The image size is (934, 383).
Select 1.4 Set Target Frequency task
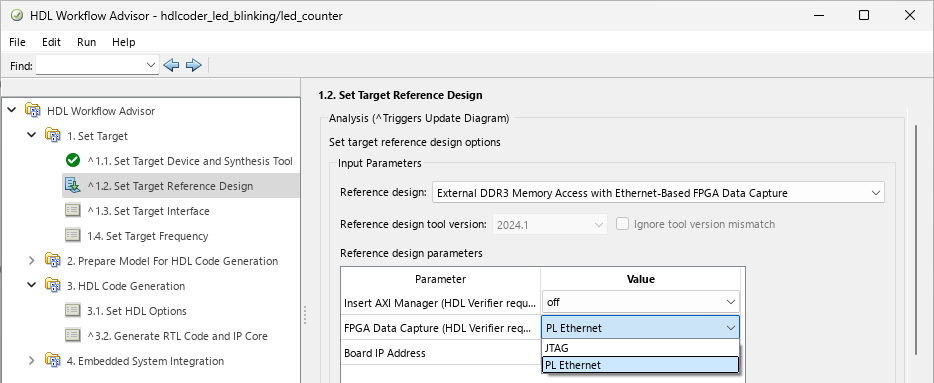[148, 236]
